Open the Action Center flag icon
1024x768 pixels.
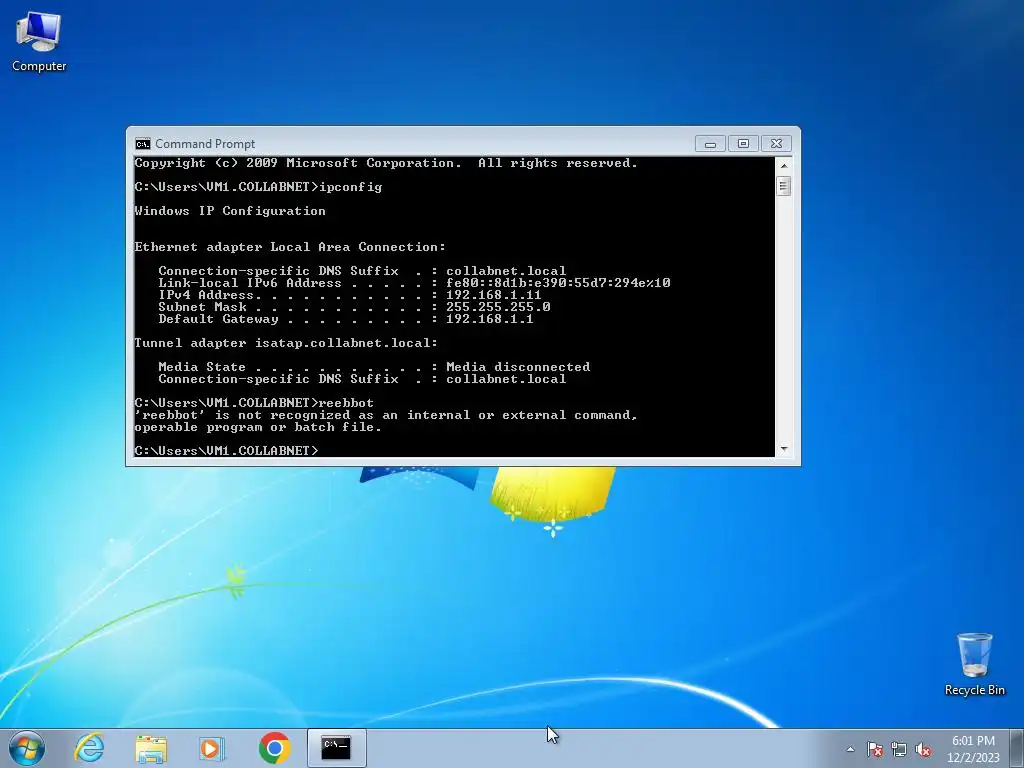pos(874,750)
